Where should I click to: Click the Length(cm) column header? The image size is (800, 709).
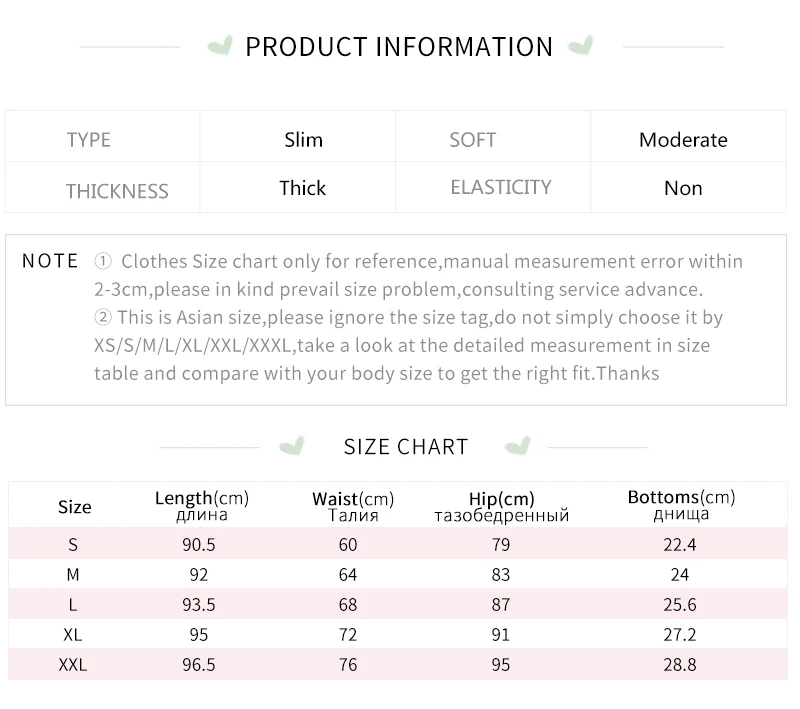click(202, 505)
